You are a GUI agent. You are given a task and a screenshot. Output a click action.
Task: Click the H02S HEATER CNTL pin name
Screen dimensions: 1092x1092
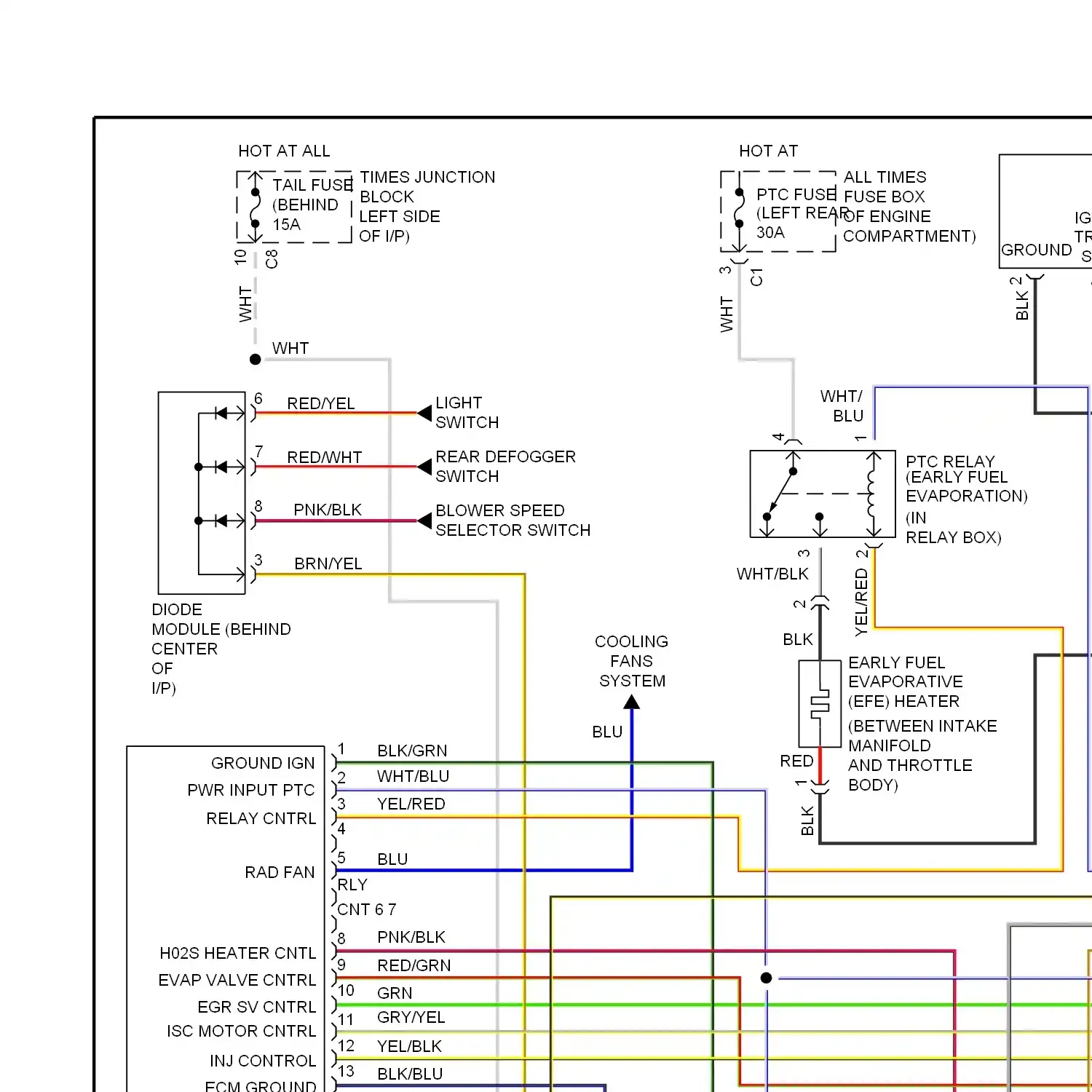point(238,953)
